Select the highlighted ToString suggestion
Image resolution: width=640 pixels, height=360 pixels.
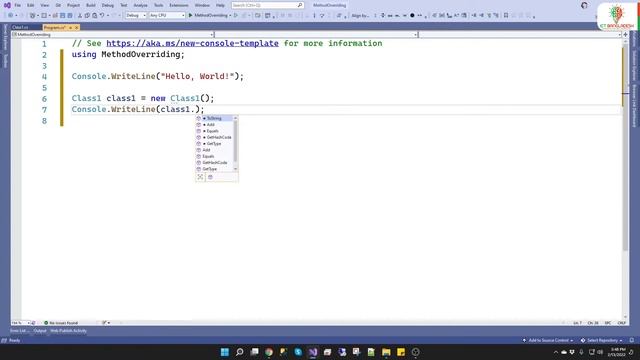coord(214,118)
